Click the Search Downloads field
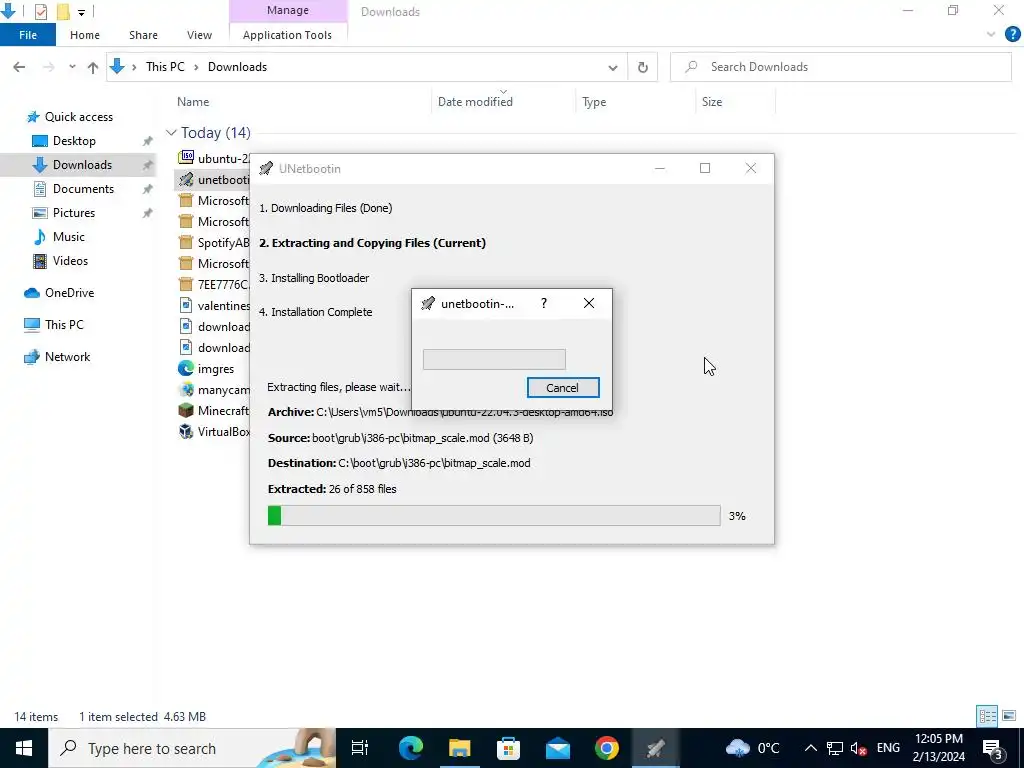This screenshot has height=768, width=1024. 840,67
